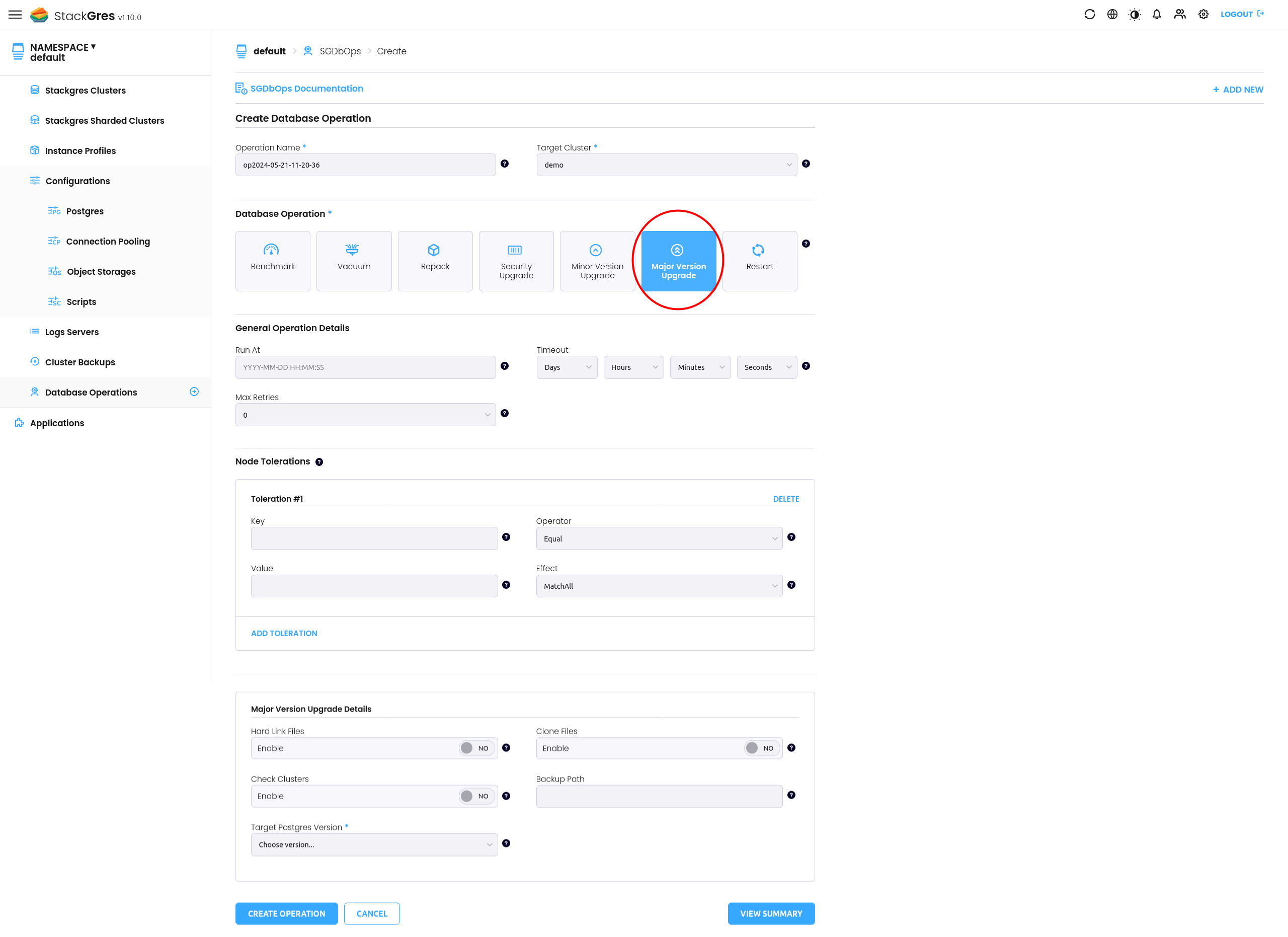Toggle dark mode contrast icon
The width and height of the screenshot is (1288, 937).
coord(1134,14)
